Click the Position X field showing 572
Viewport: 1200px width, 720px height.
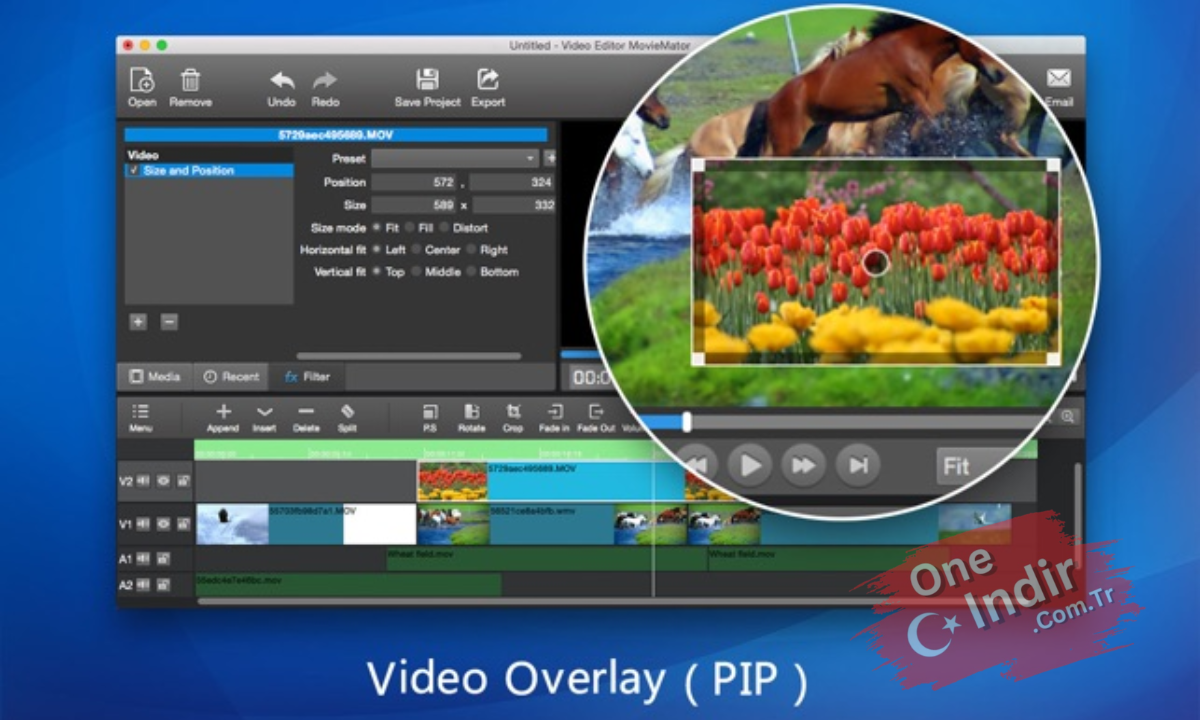click(x=414, y=183)
